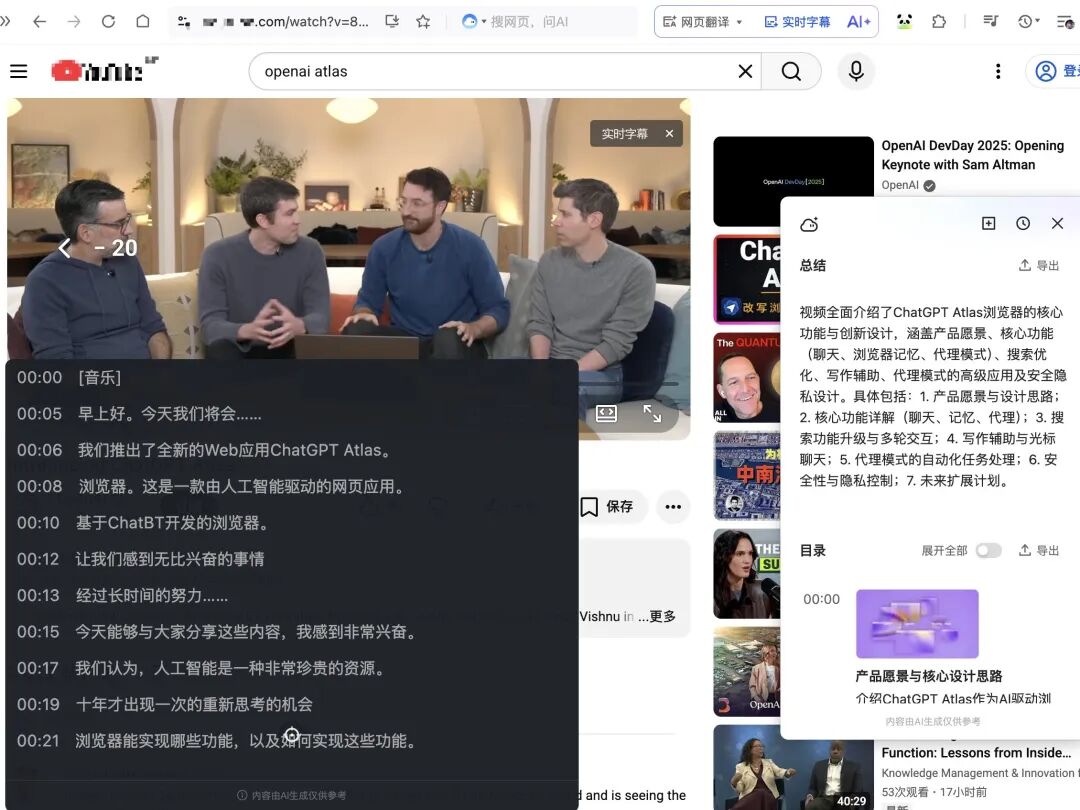Open history via clock icon in AI panel
The width and height of the screenshot is (1080, 810).
click(1023, 223)
